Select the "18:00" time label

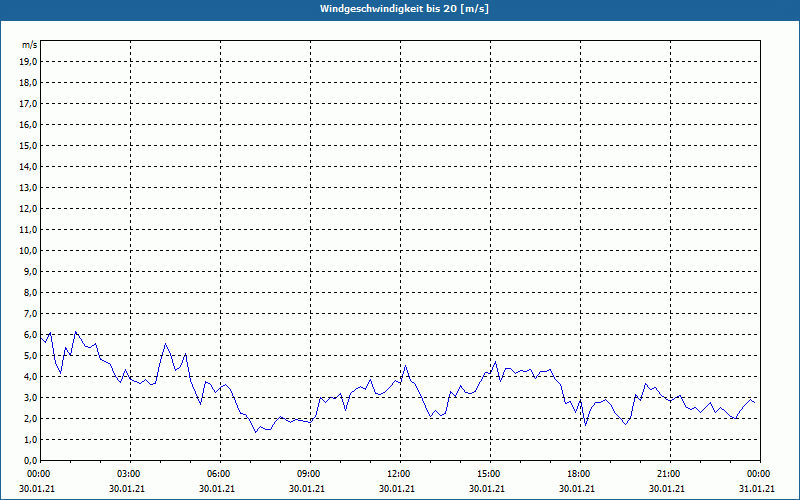click(580, 474)
